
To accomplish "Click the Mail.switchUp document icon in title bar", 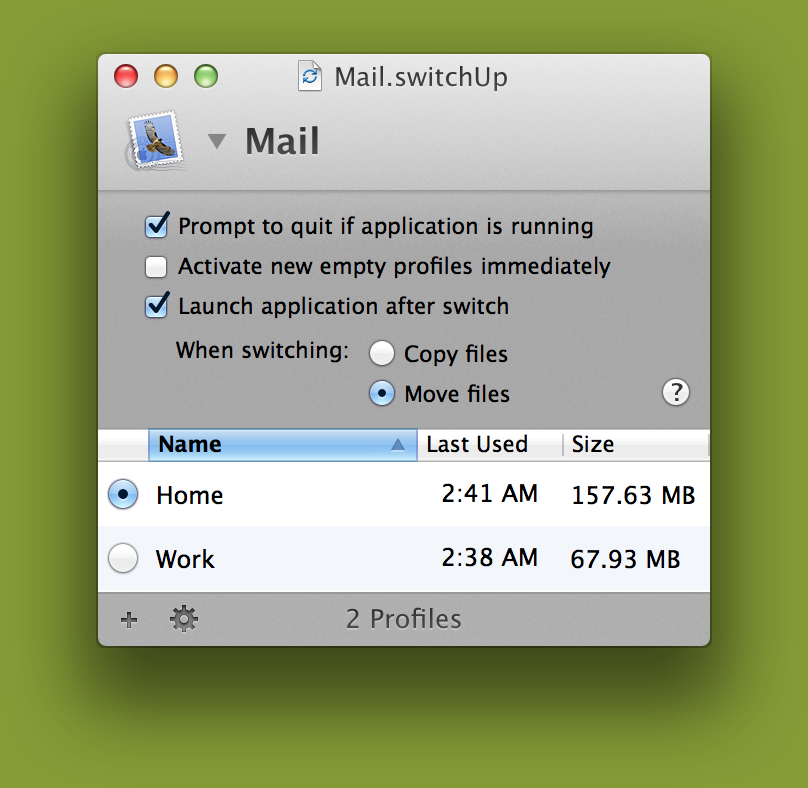I will coord(310,77).
